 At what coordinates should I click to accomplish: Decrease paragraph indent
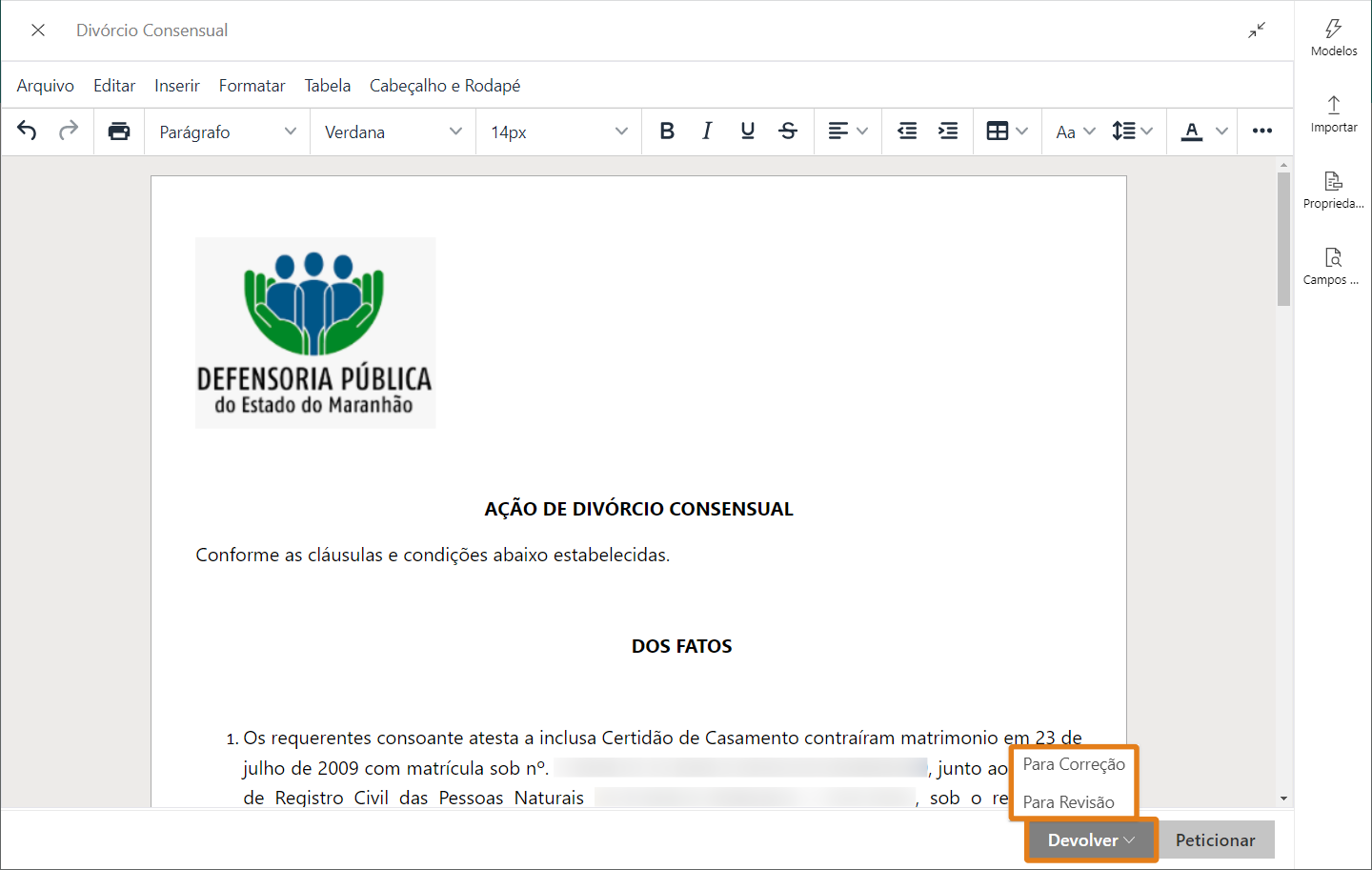(x=908, y=132)
